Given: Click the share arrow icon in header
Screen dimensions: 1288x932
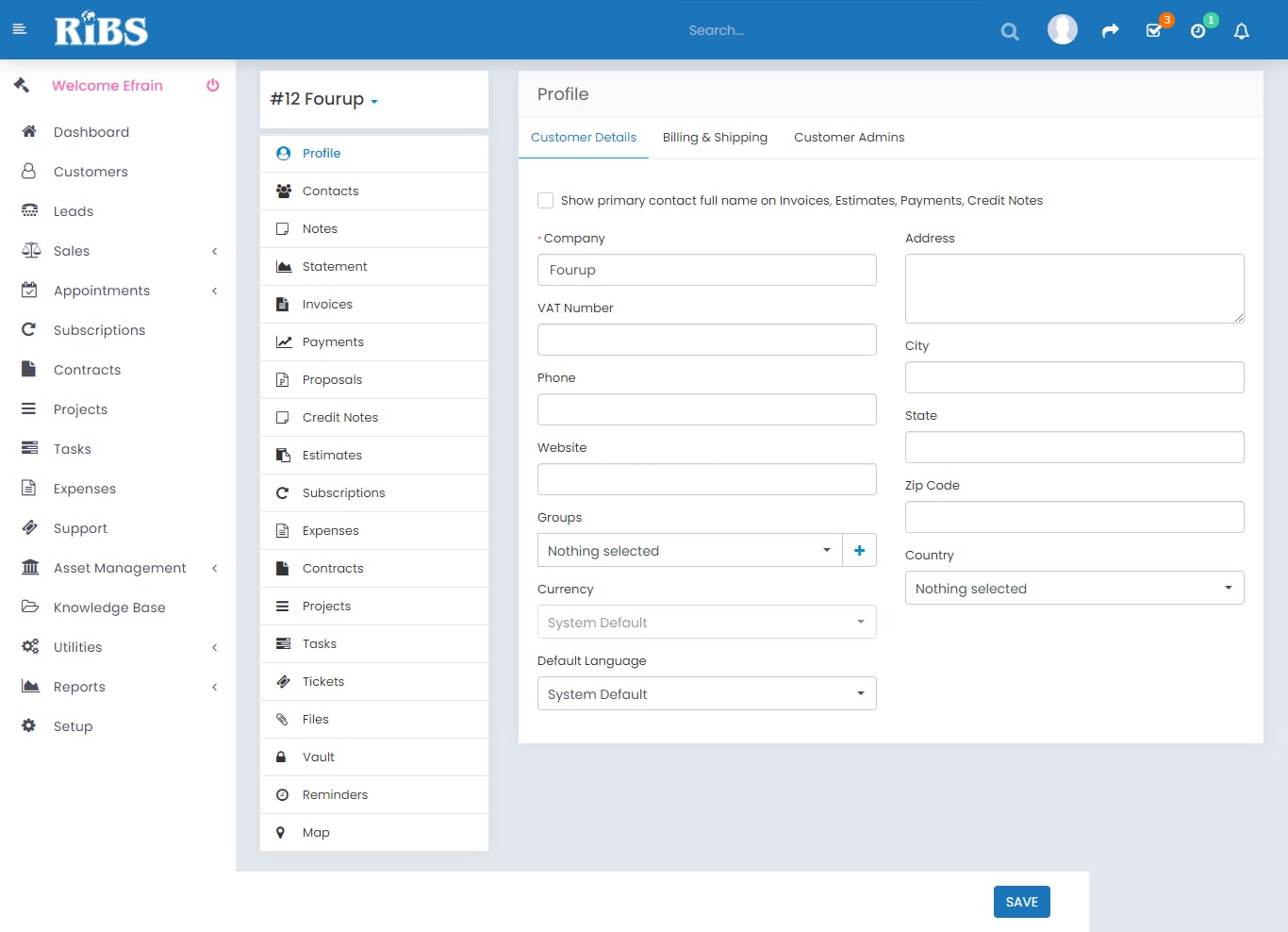Looking at the screenshot, I should 1110,31.
